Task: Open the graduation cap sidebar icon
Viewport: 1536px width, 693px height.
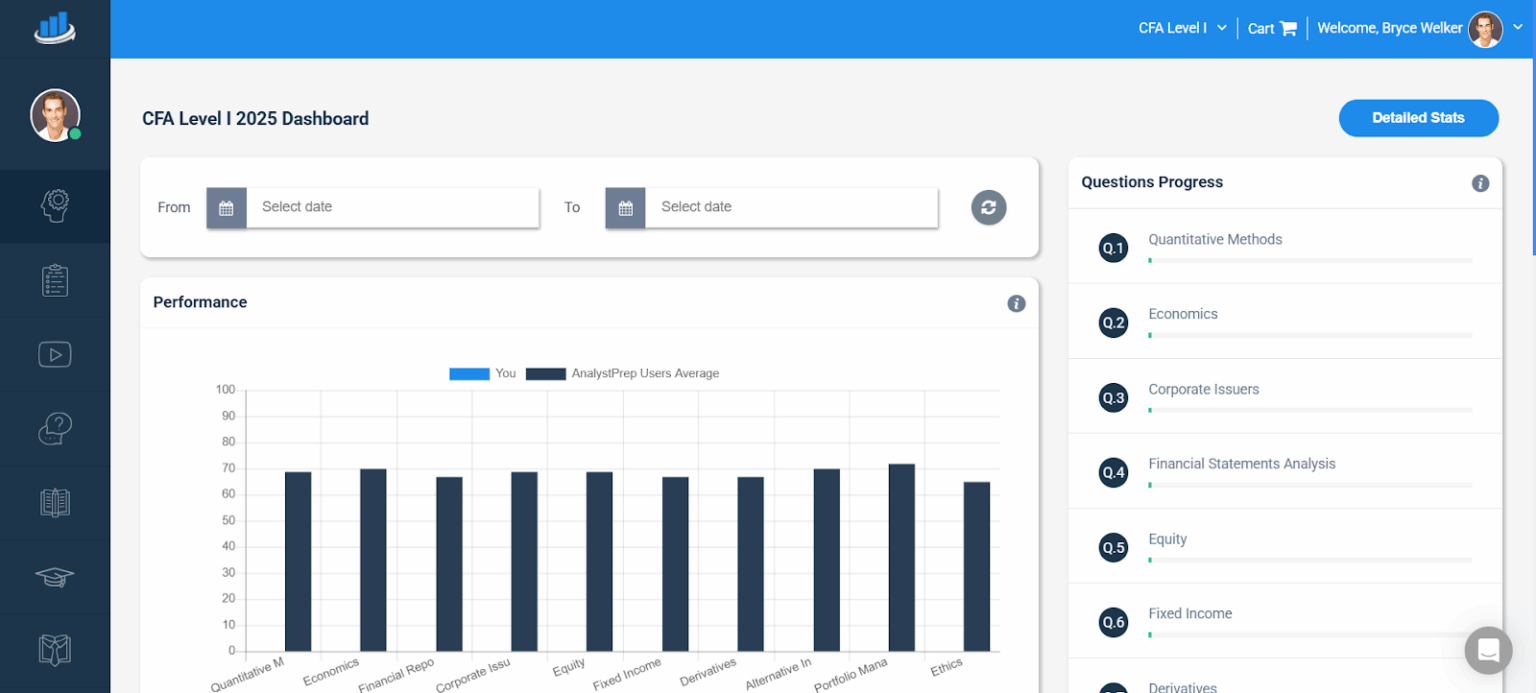Action: coord(55,577)
